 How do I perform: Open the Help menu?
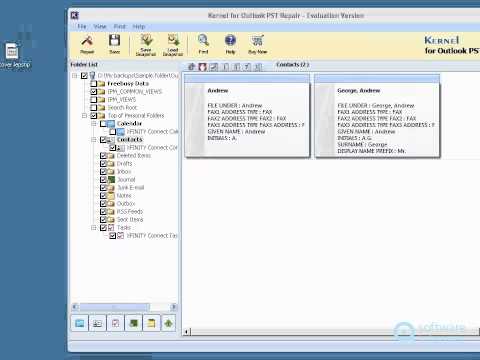coord(139,27)
